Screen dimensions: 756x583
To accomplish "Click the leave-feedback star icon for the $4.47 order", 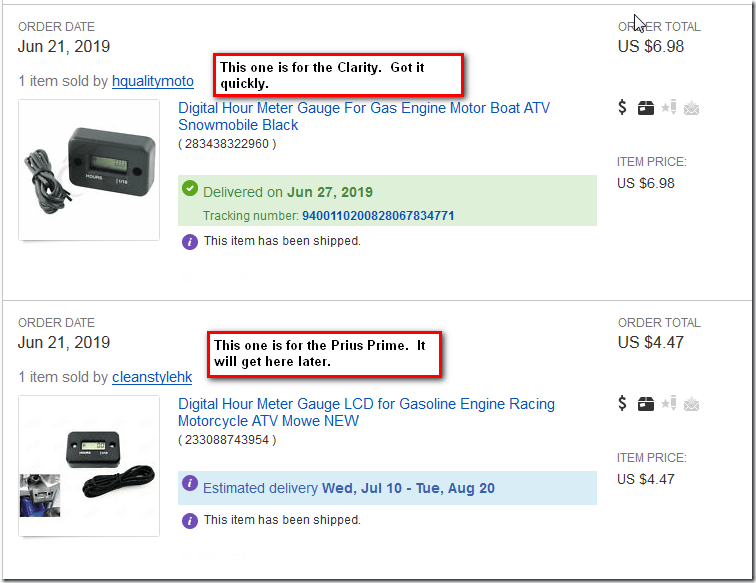I will pos(669,404).
